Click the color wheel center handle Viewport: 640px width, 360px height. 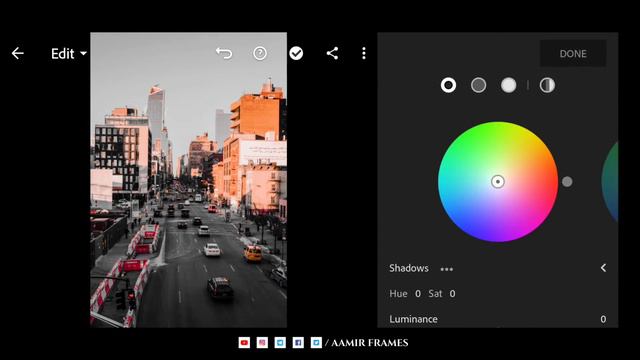498,182
